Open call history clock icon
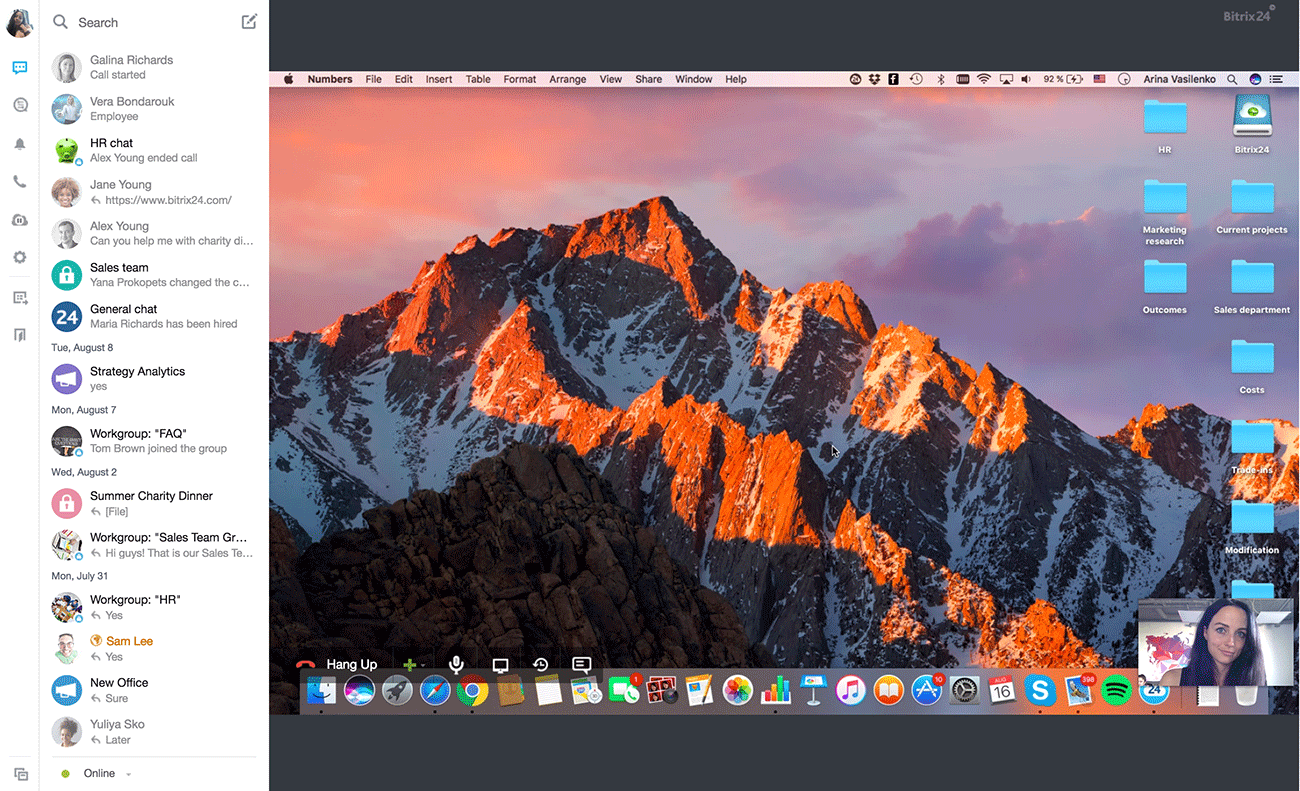Image resolution: width=1300 pixels, height=791 pixels. [x=541, y=664]
